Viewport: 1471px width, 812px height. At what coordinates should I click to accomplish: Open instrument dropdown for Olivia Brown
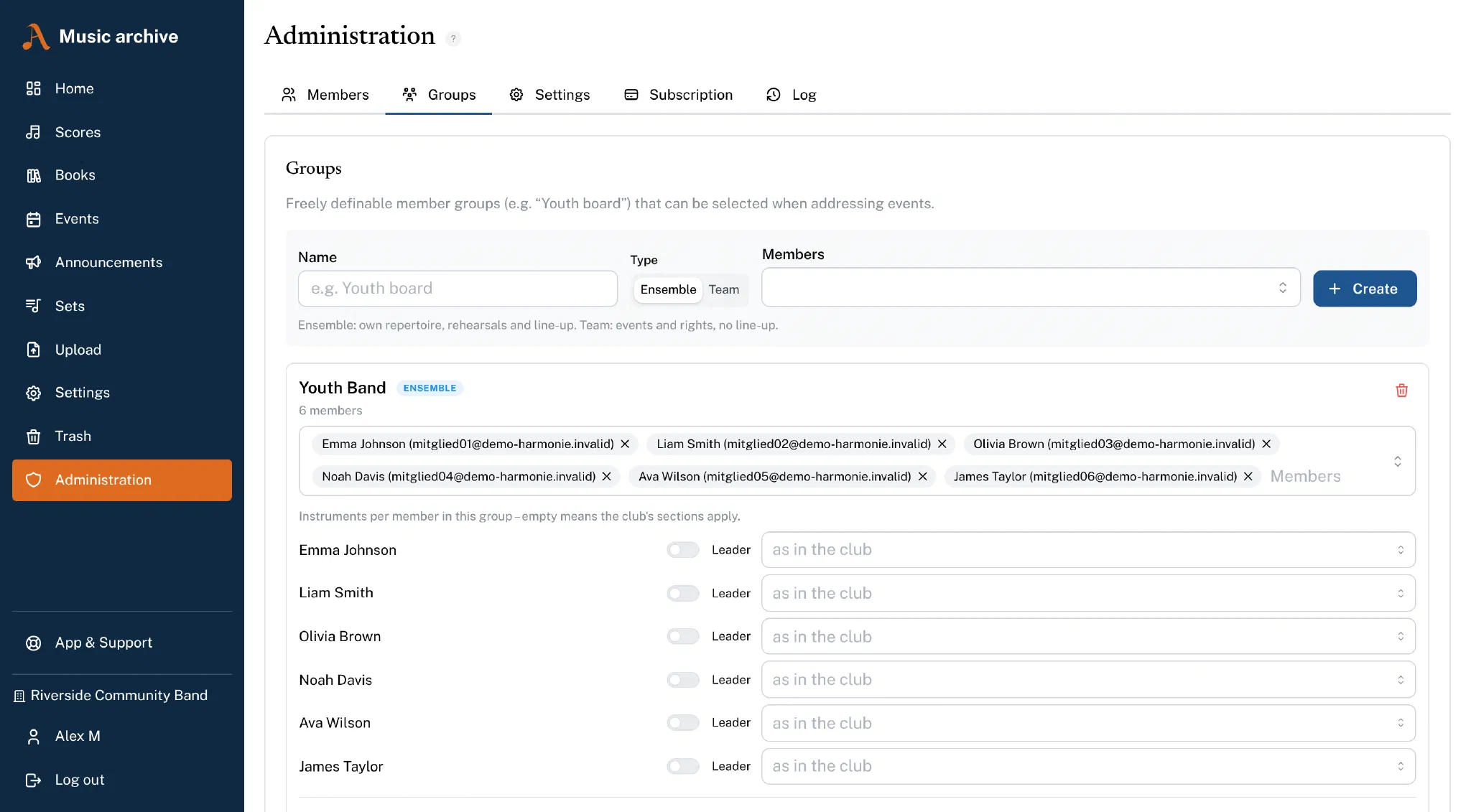1088,636
